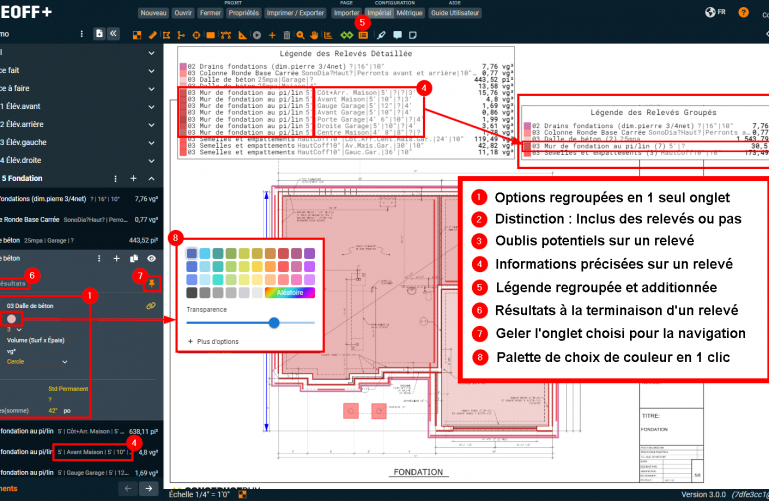Open the legend table icon
The height and width of the screenshot is (501, 769).
coord(363,35)
